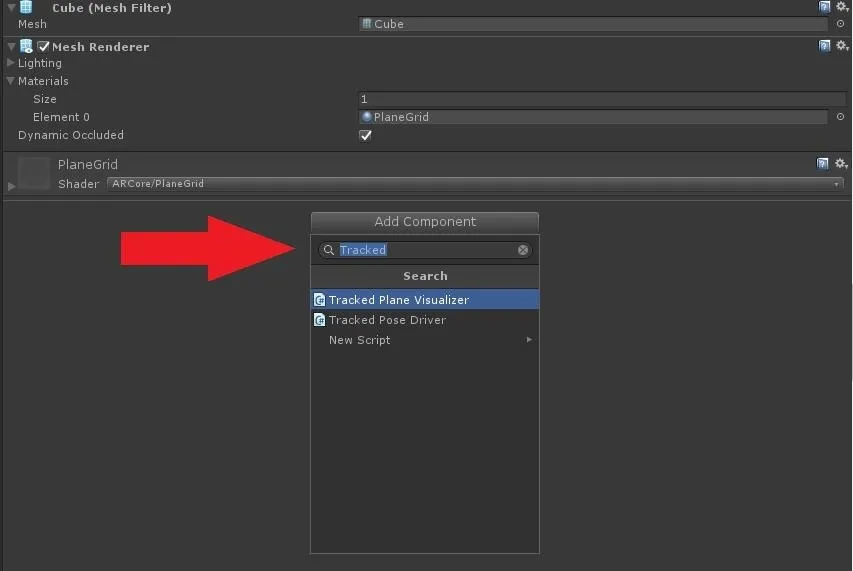Viewport: 853px width, 571px height.
Task: Select Tracked Pose Driver component
Action: (425, 320)
